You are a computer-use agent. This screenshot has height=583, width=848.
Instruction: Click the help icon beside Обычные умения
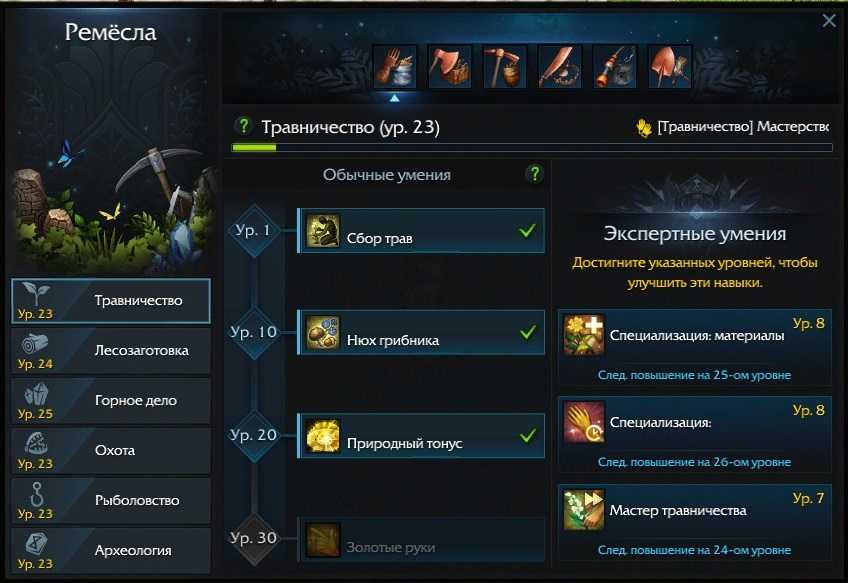535,174
